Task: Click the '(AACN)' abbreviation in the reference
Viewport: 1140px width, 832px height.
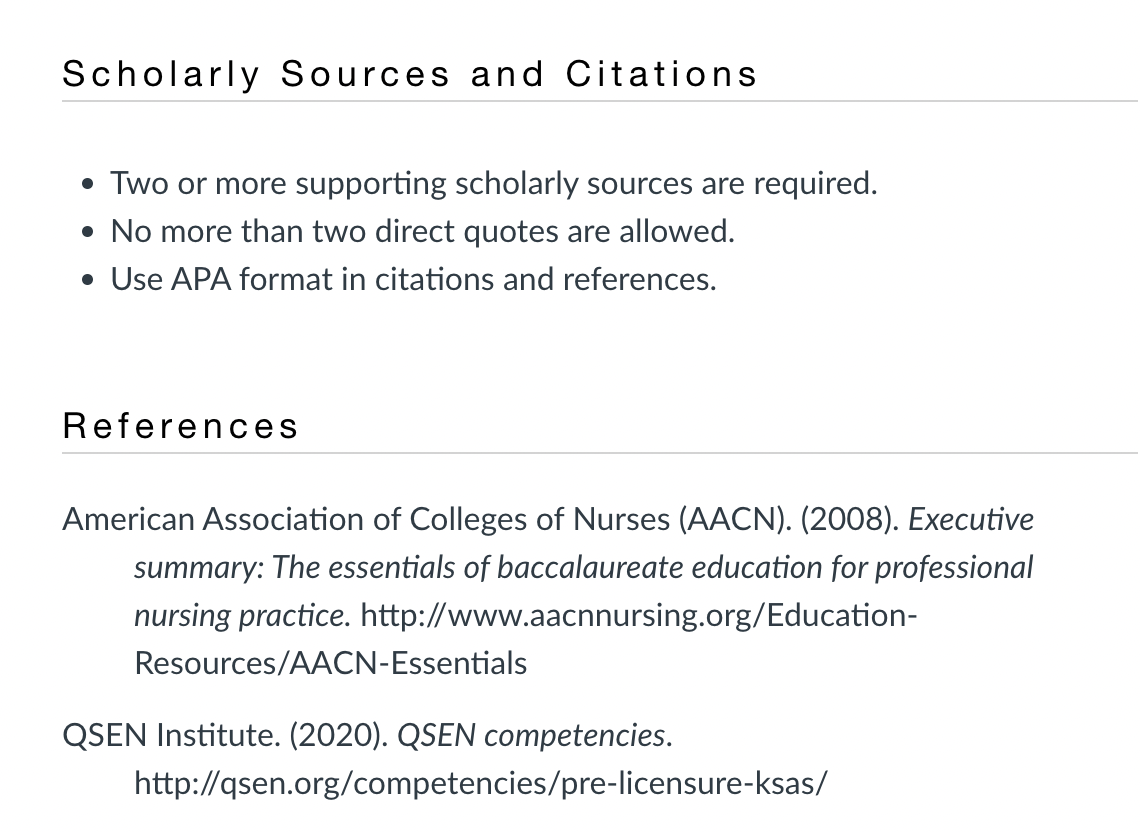Action: tap(734, 519)
